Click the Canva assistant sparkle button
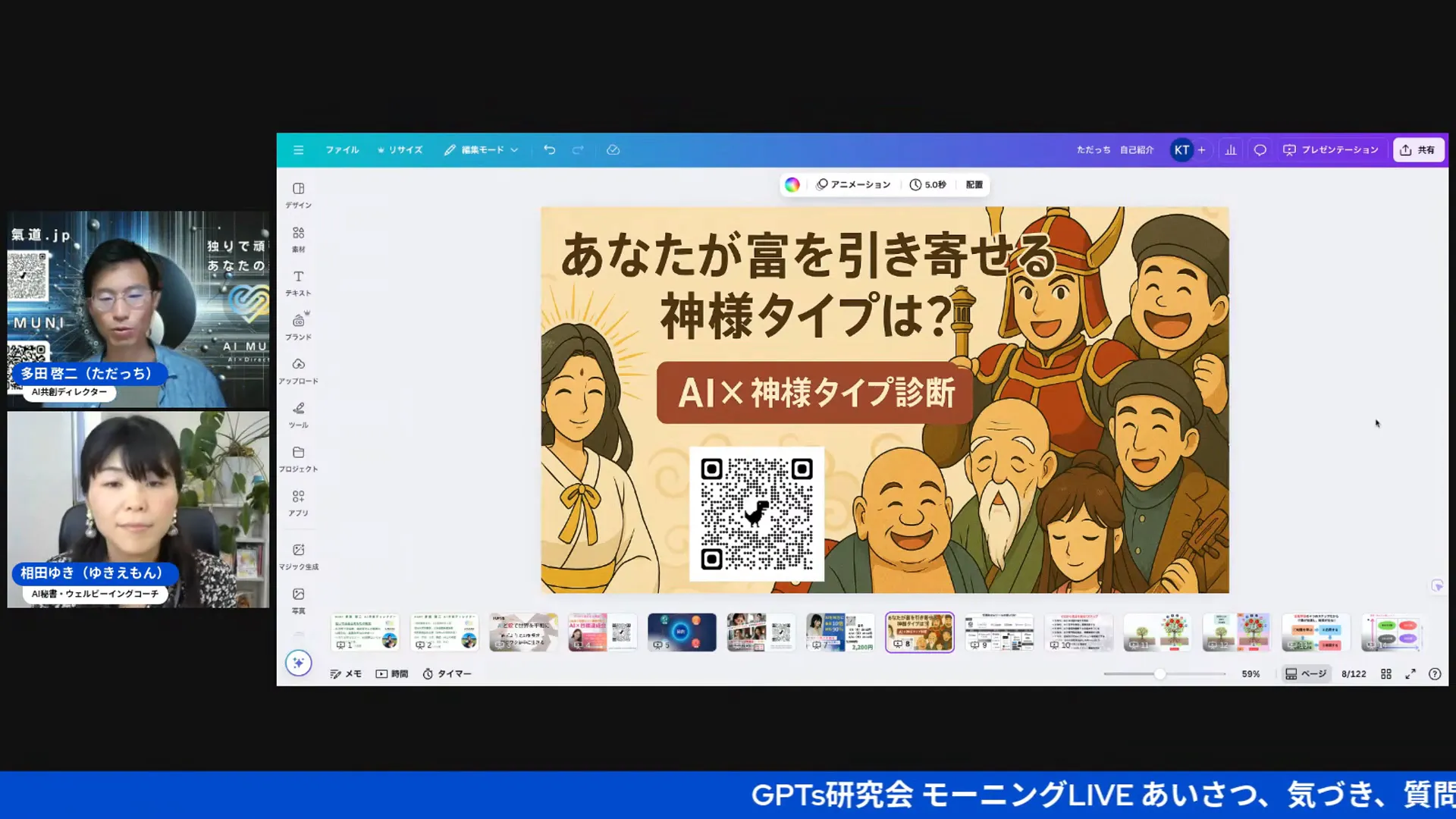 [298, 663]
